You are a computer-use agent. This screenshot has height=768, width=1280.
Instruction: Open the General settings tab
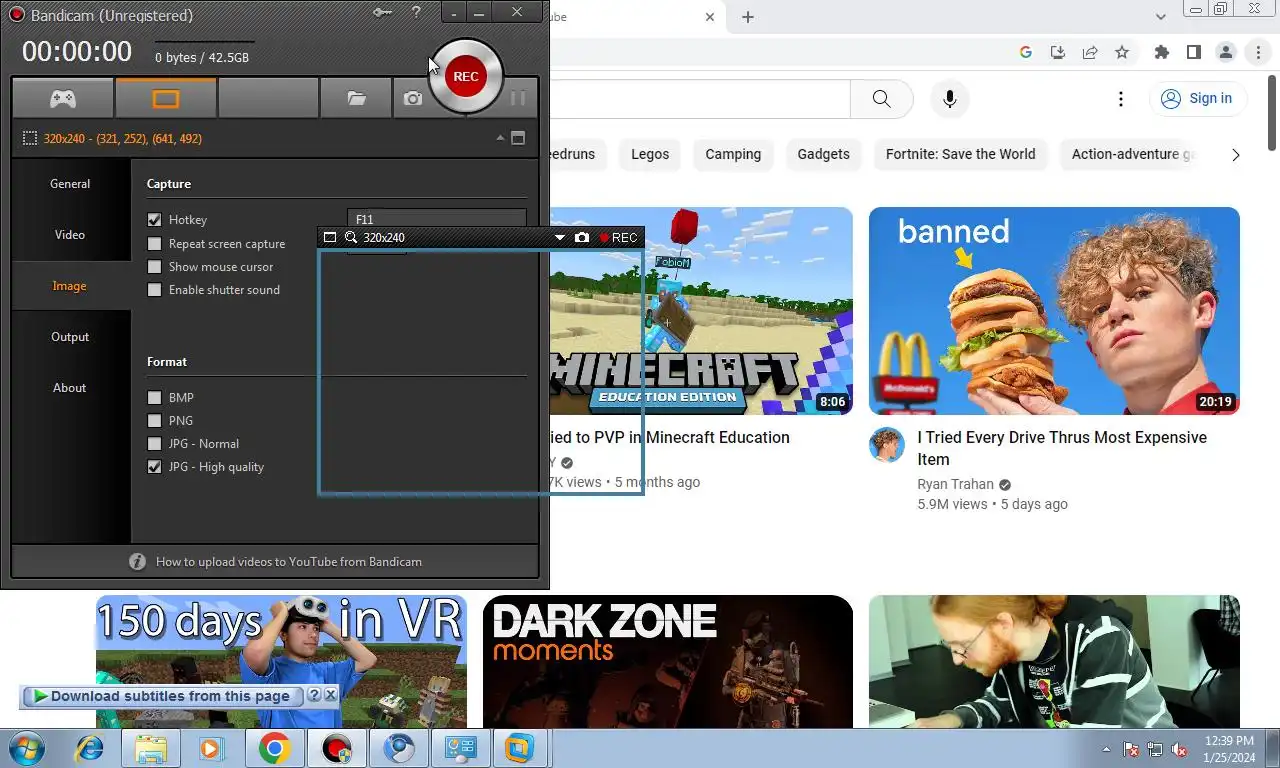(70, 184)
